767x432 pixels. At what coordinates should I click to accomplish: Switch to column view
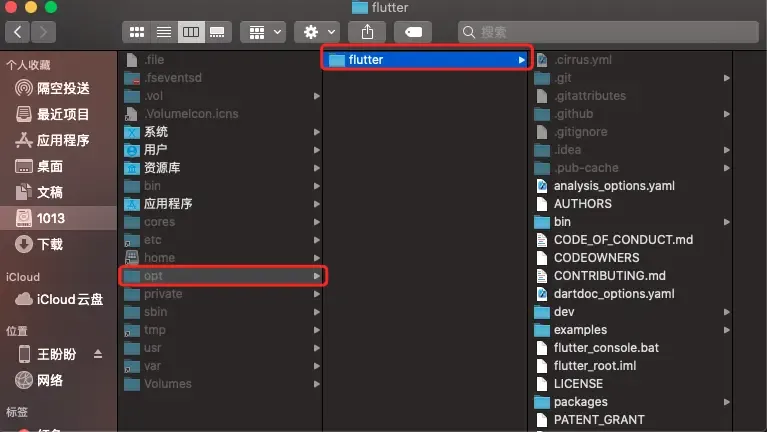click(x=191, y=32)
